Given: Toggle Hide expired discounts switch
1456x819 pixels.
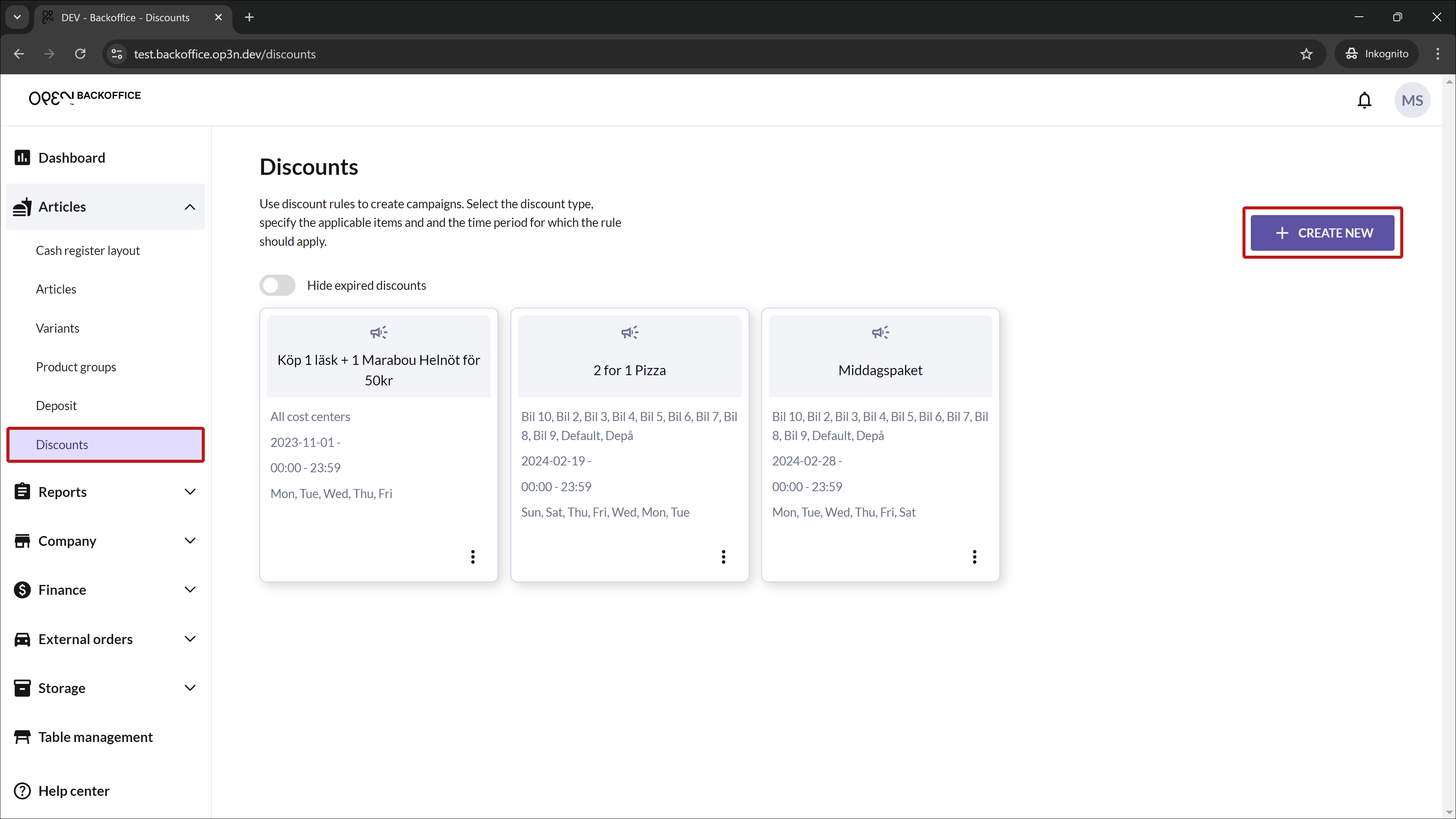Looking at the screenshot, I should [278, 285].
